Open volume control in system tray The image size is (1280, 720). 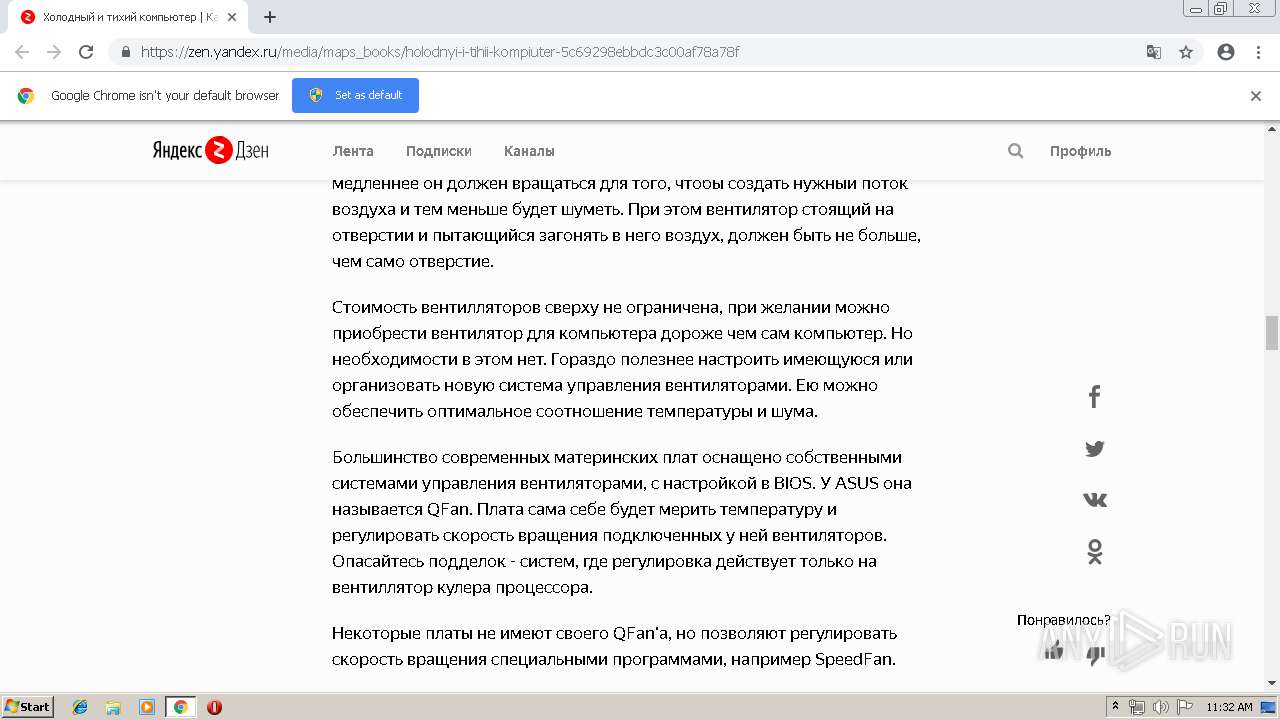[x=1160, y=707]
